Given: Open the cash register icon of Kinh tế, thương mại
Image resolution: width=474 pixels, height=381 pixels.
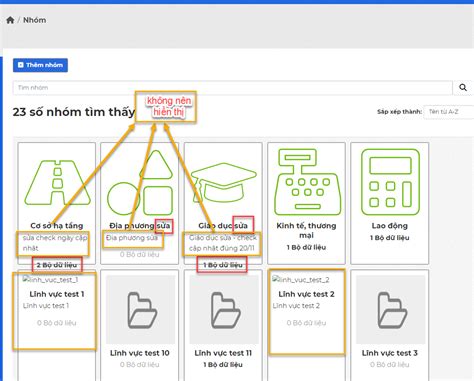Looking at the screenshot, I should 307,182.
